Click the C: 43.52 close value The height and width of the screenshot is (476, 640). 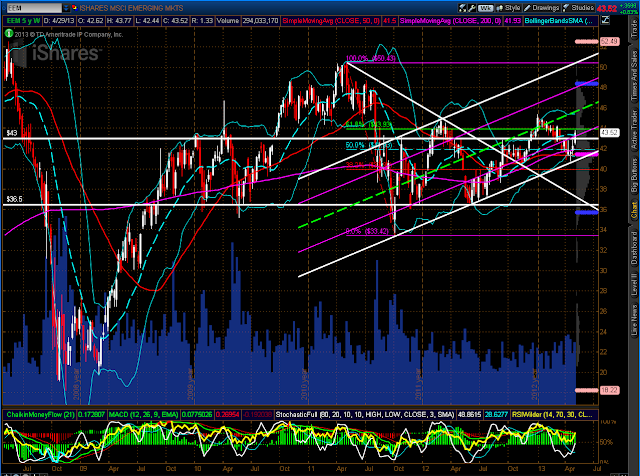[175, 20]
